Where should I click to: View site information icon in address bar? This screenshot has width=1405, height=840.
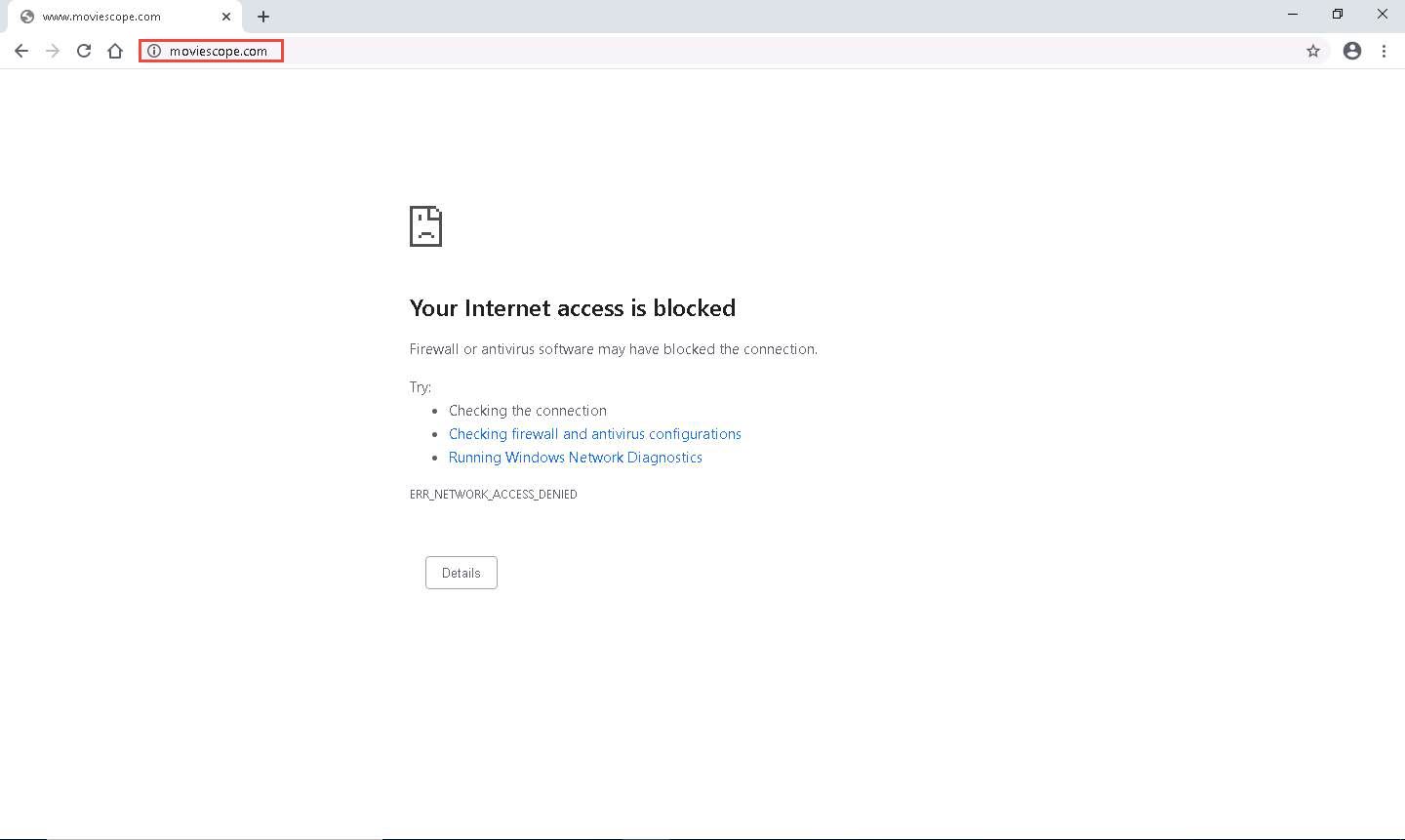click(154, 51)
